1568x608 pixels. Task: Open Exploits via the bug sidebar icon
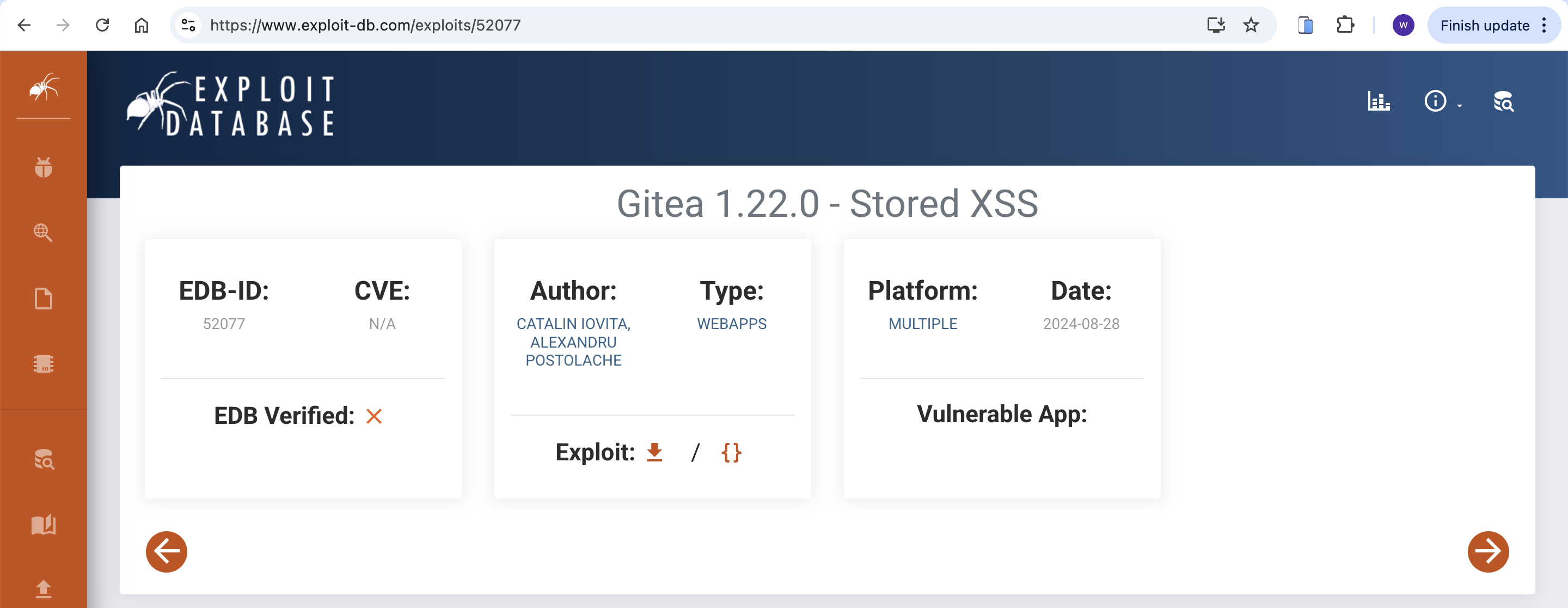[x=43, y=167]
